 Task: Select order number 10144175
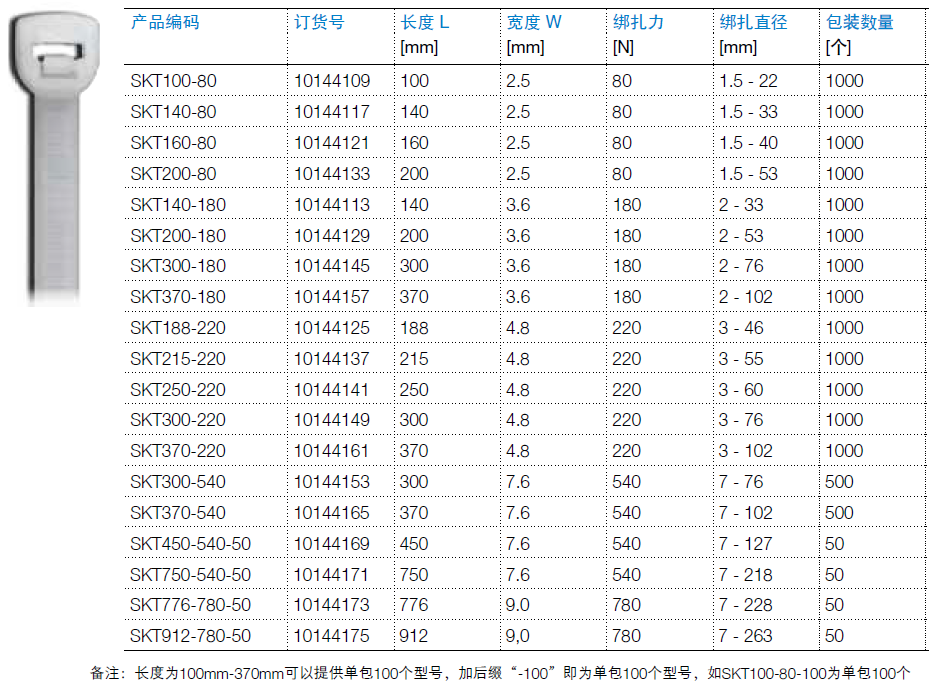[332, 636]
